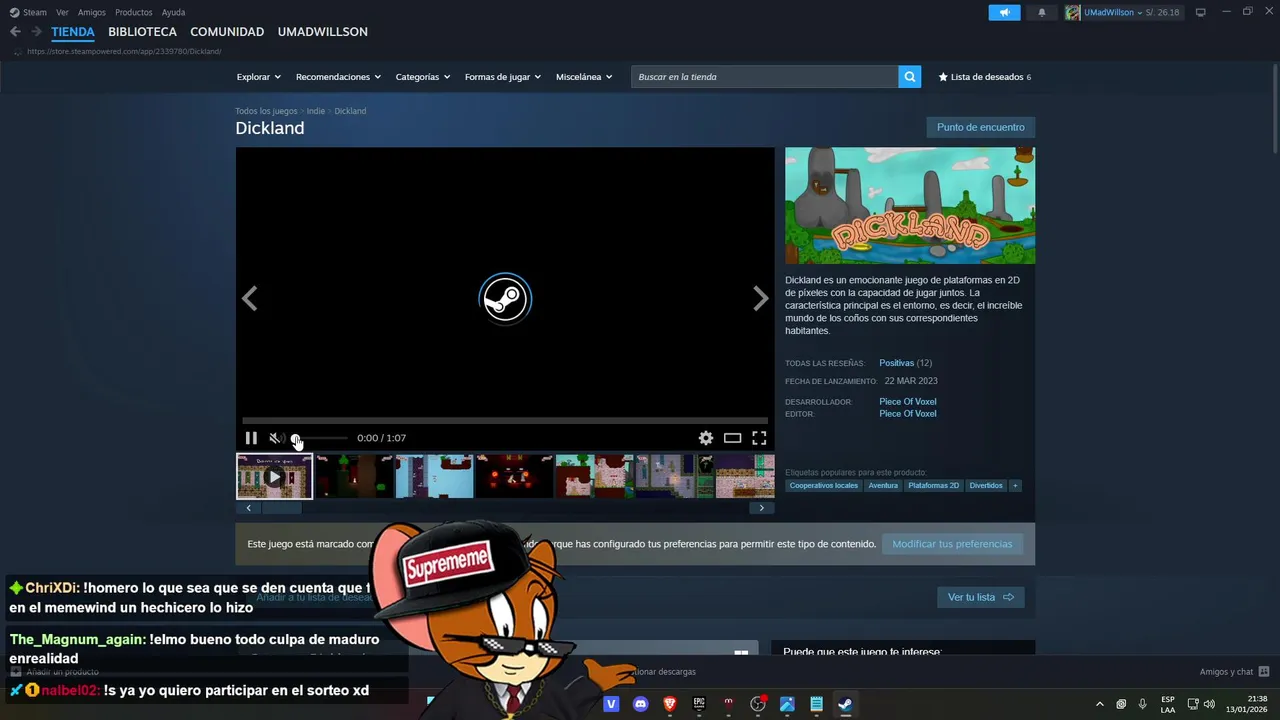Viewport: 1280px width, 720px height.
Task: Click the 'Ver tu lista' button
Action: tap(980, 597)
